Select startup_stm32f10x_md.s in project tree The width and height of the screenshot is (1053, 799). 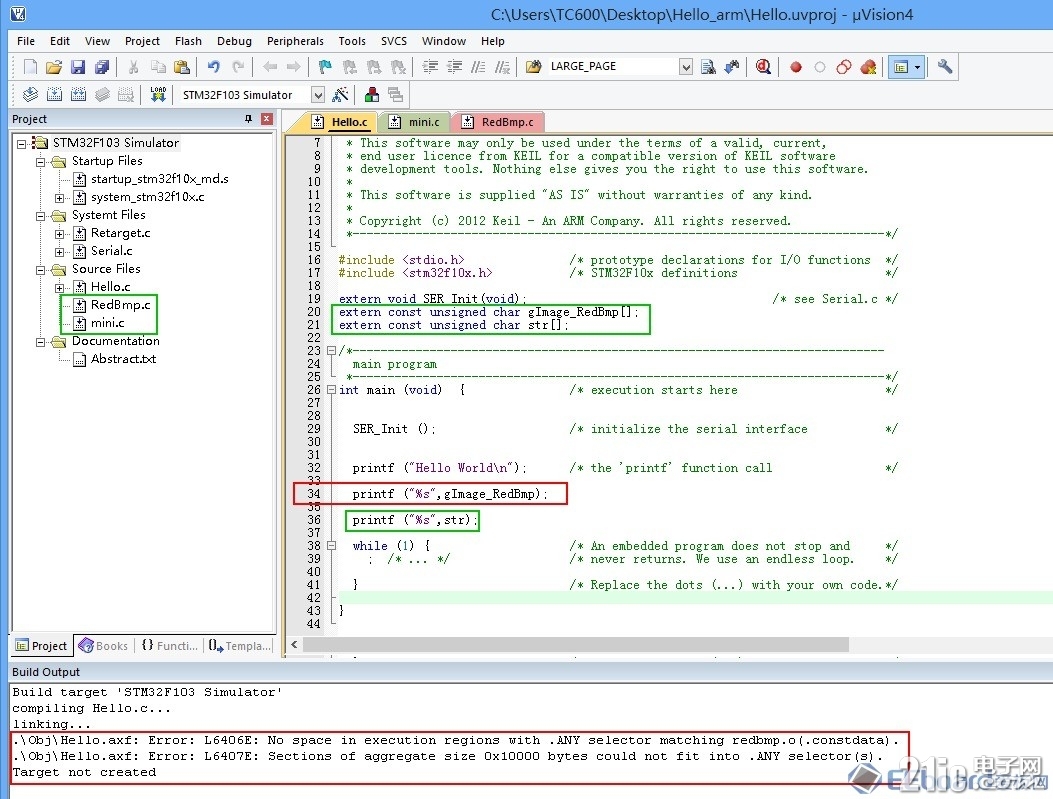[x=159, y=179]
